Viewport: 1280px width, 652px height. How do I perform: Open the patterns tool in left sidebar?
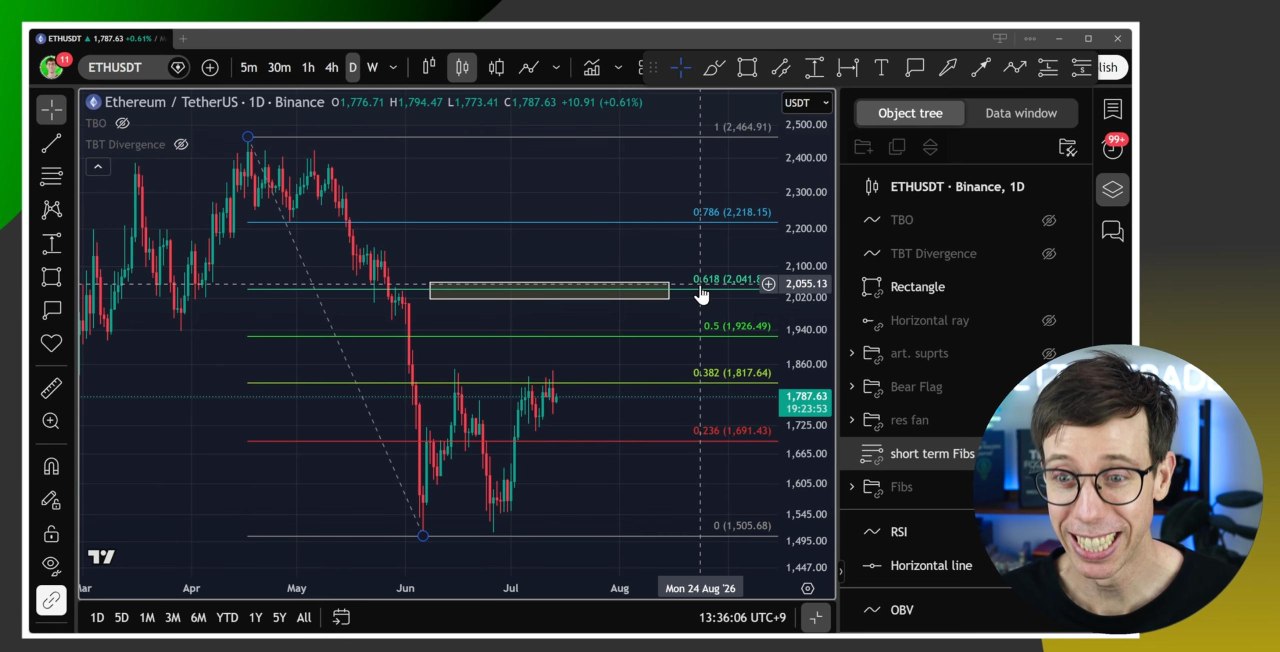pos(51,210)
